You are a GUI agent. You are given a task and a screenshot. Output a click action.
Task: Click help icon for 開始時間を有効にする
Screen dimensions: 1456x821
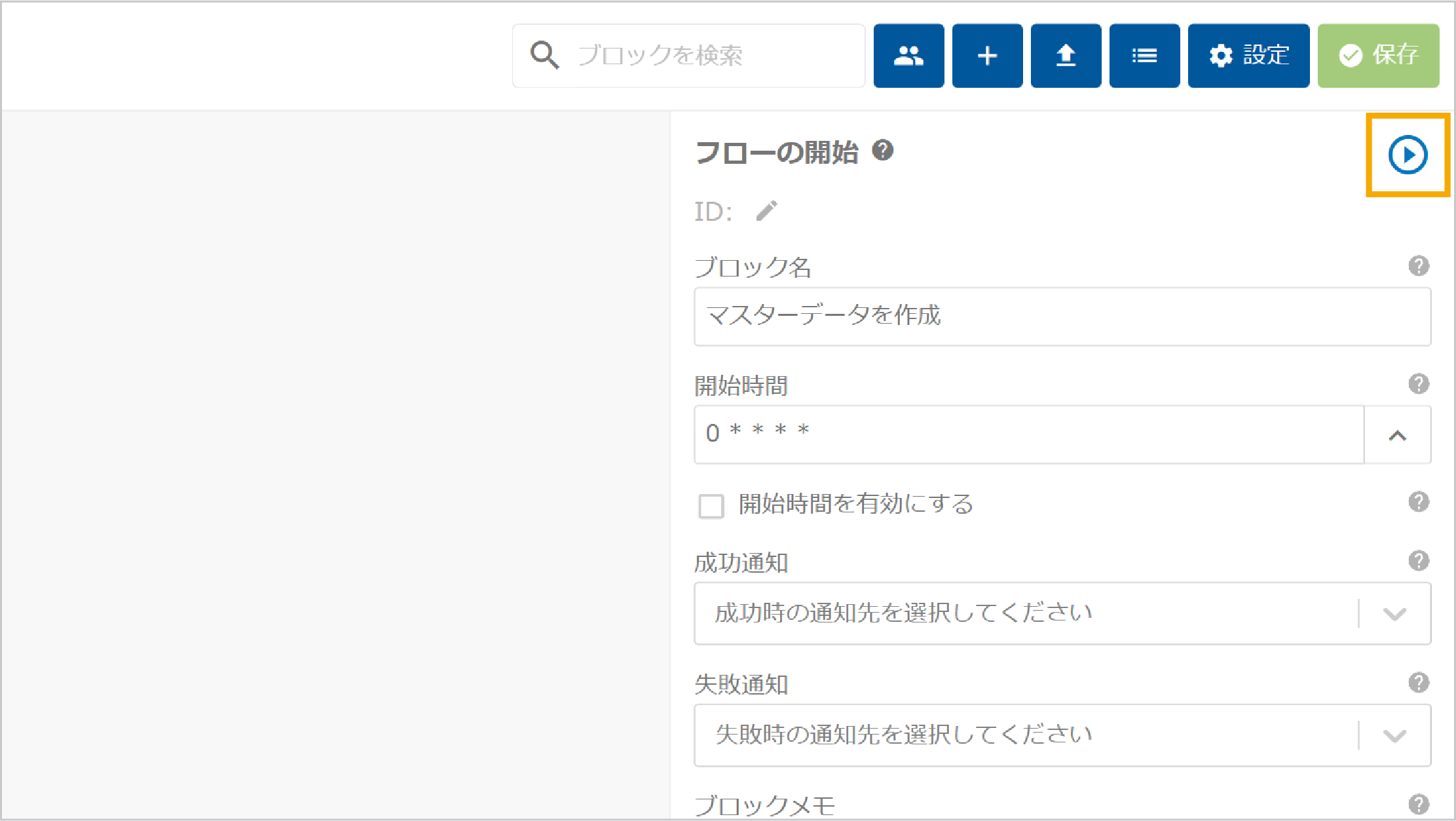click(x=1419, y=502)
